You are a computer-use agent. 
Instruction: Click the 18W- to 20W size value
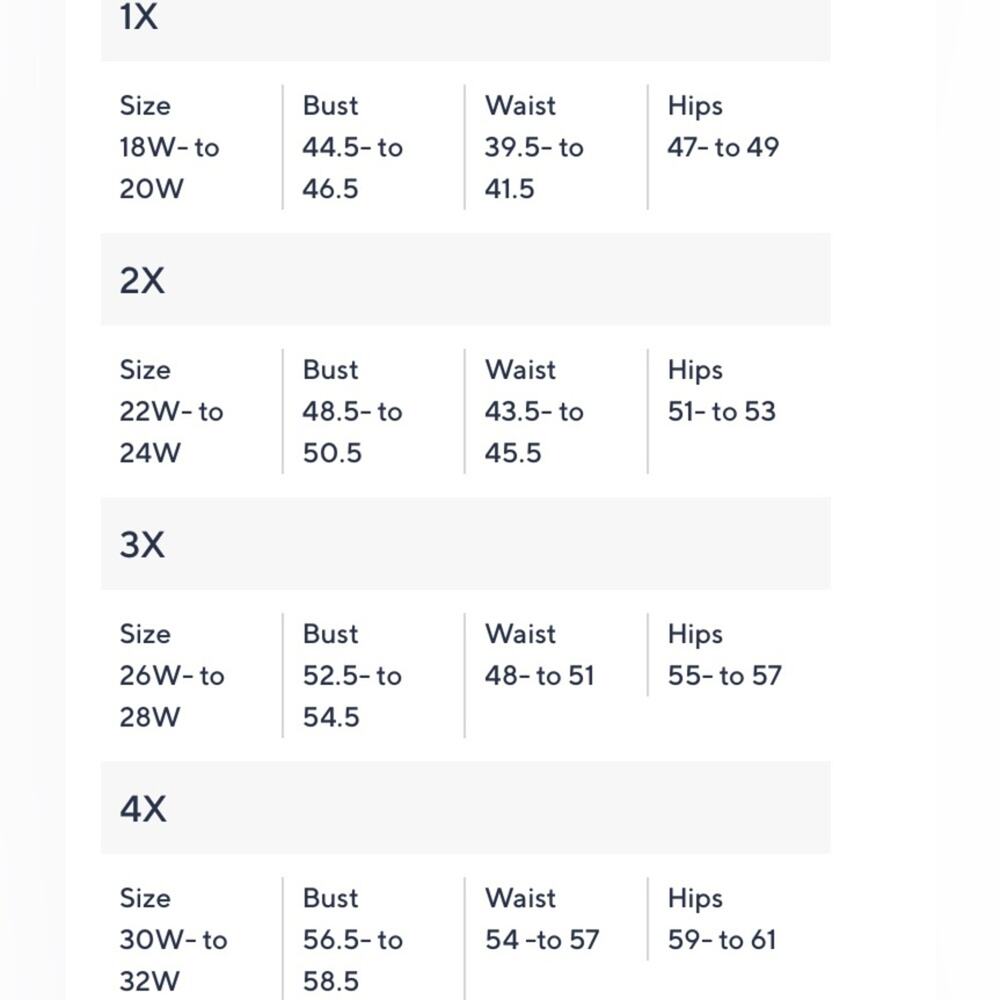tap(170, 168)
